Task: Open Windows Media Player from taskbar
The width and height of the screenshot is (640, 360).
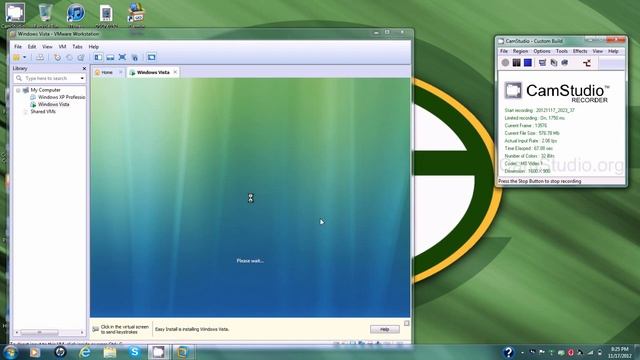Action: point(35,352)
